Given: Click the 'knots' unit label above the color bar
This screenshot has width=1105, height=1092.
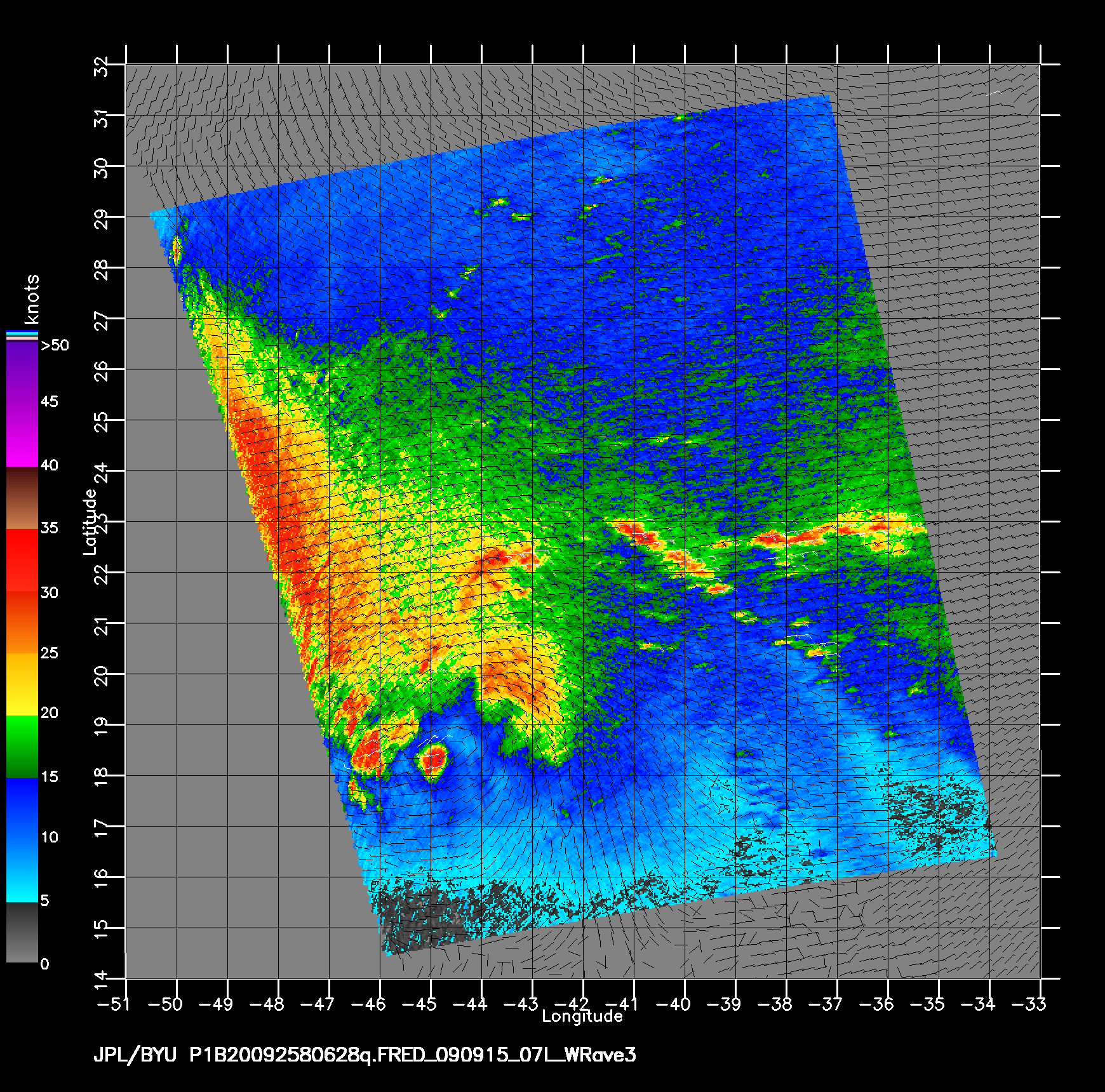Looking at the screenshot, I should pyautogui.click(x=31, y=299).
